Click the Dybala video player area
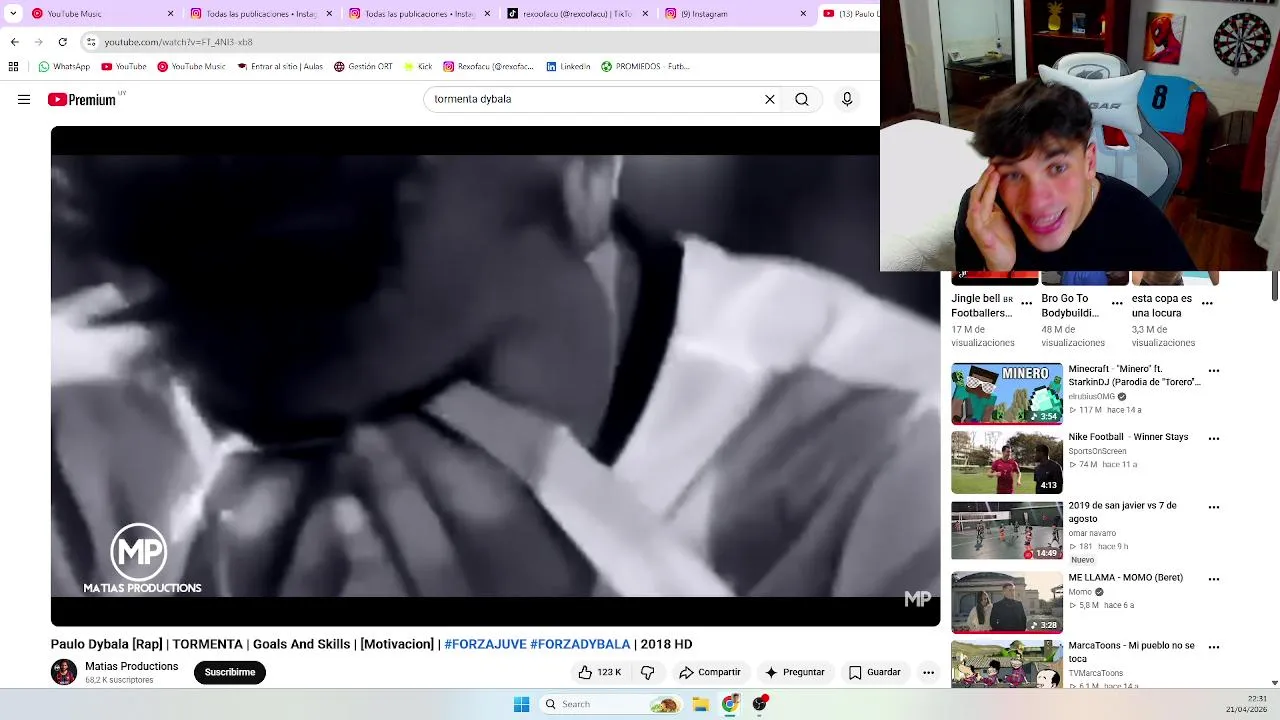The image size is (1280, 720). (495, 376)
